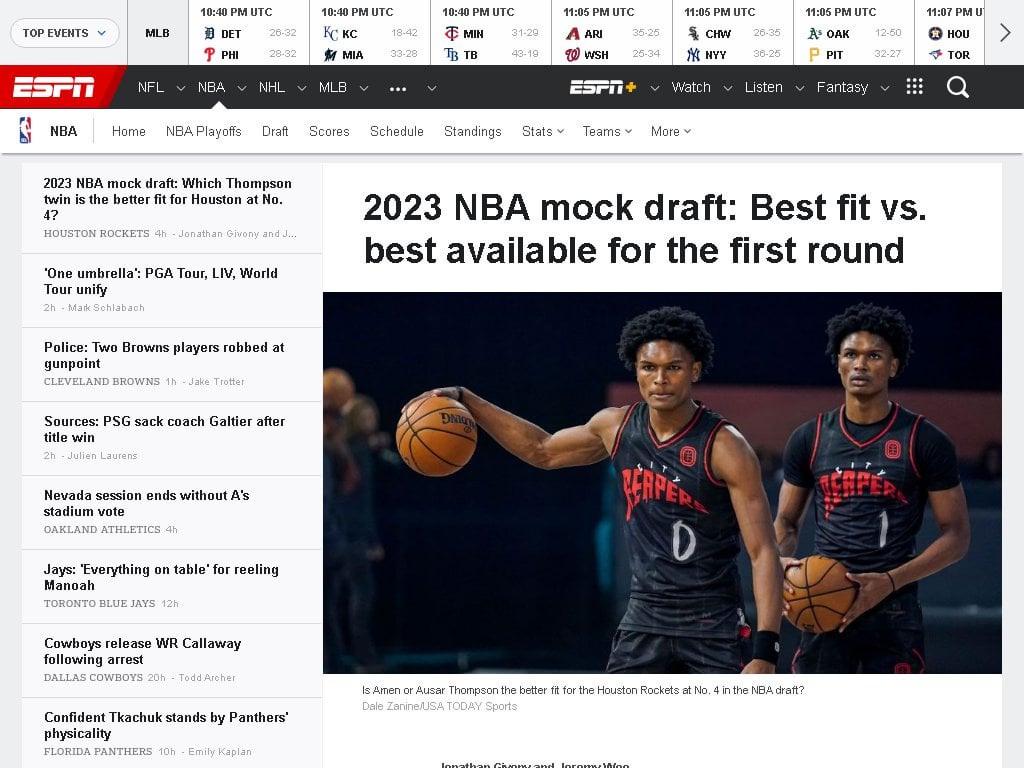
Task: Open the ARI vs WSH scoreboard game
Action: pyautogui.click(x=612, y=33)
